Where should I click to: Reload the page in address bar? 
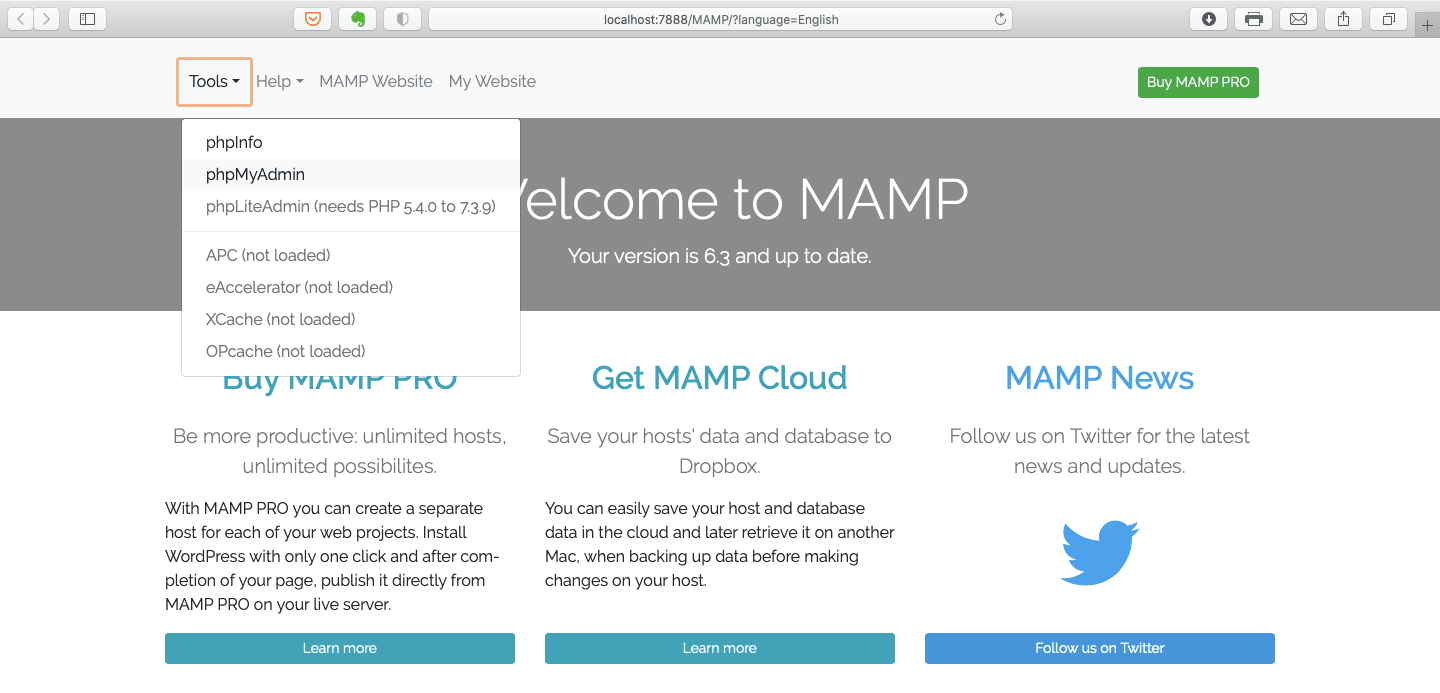click(999, 19)
